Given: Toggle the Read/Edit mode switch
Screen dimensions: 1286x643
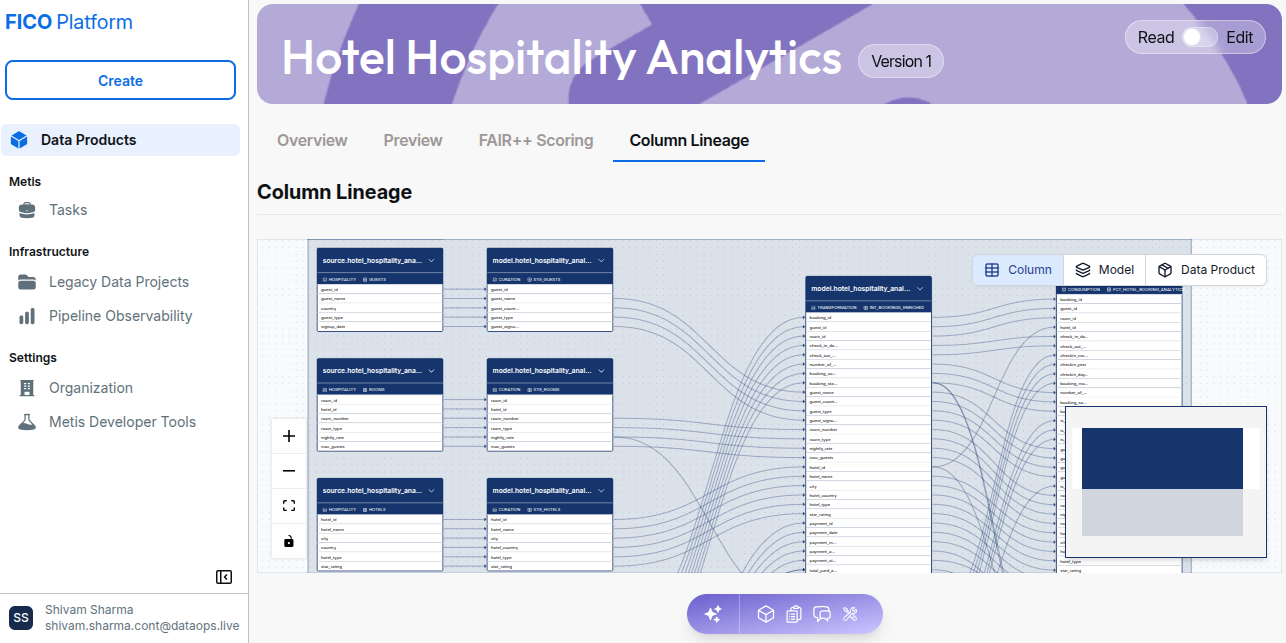Looking at the screenshot, I should coord(1199,37).
